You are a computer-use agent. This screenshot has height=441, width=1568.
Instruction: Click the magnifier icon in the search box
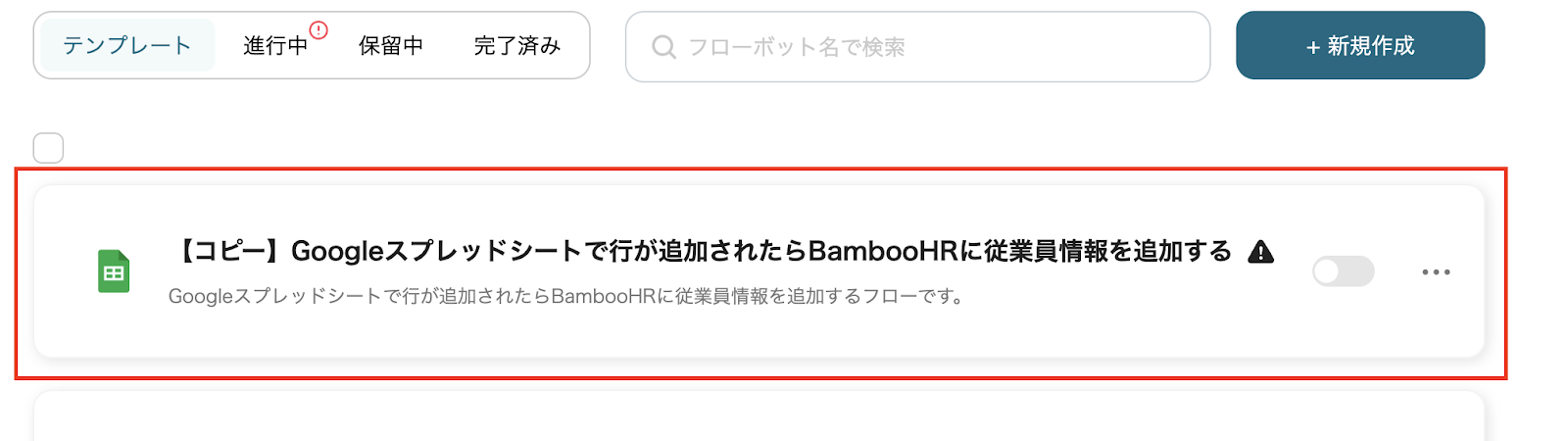point(663,46)
